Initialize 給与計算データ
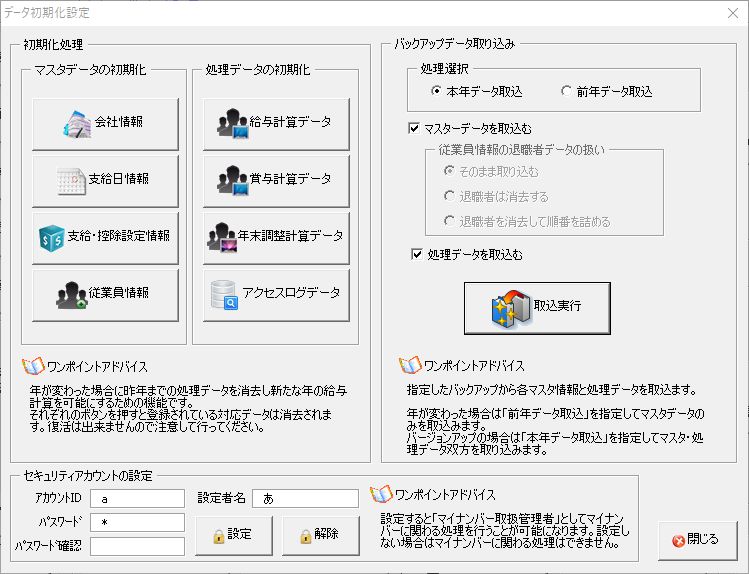This screenshot has width=749, height=574. coord(276,123)
